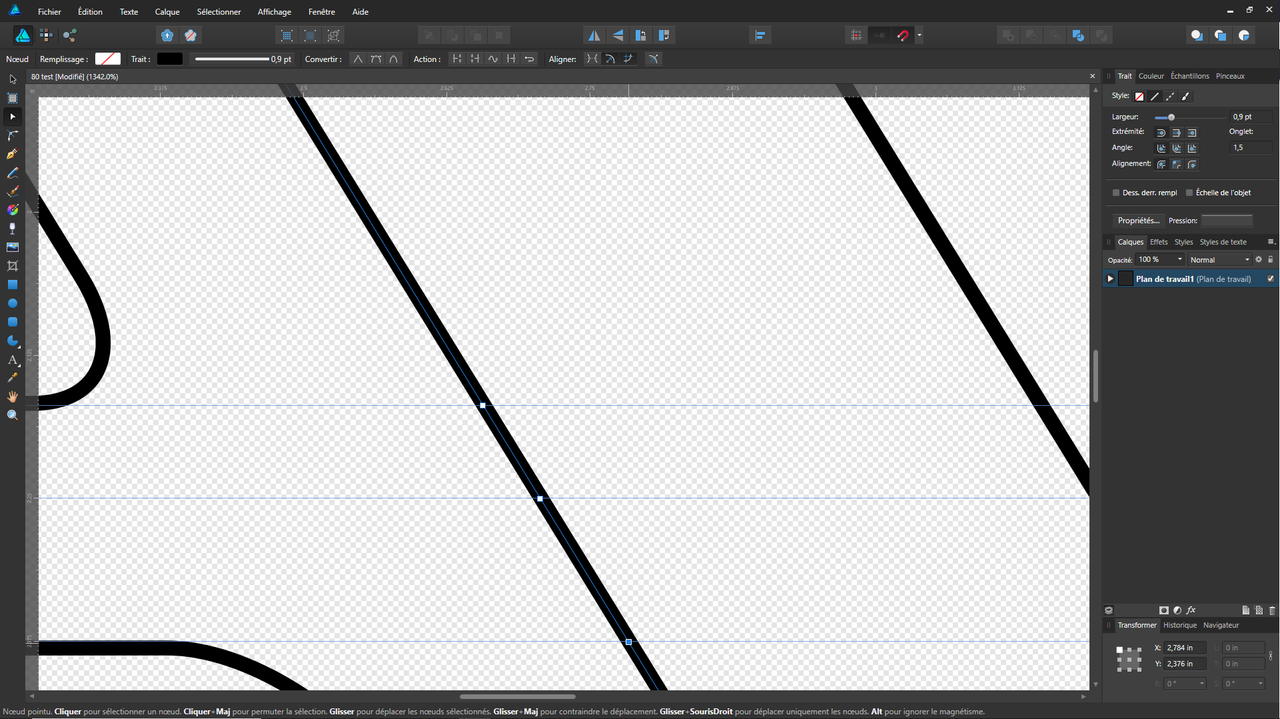
Task: Flip selection horizontally
Action: point(594,35)
